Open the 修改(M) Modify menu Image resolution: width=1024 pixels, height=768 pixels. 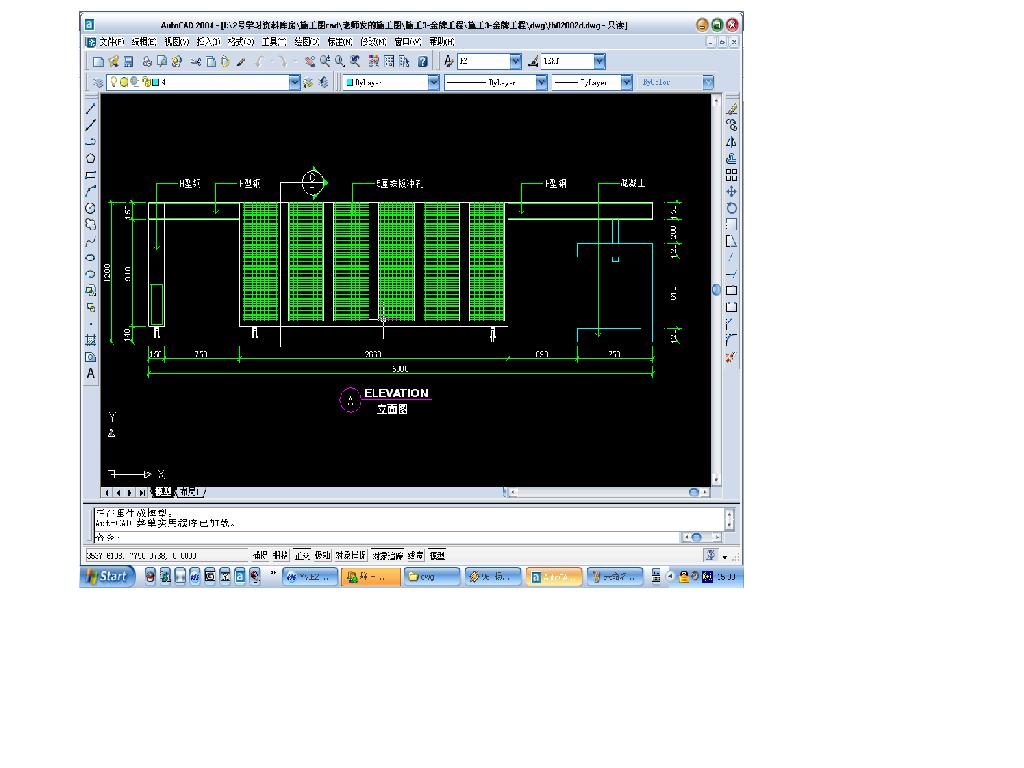point(373,42)
